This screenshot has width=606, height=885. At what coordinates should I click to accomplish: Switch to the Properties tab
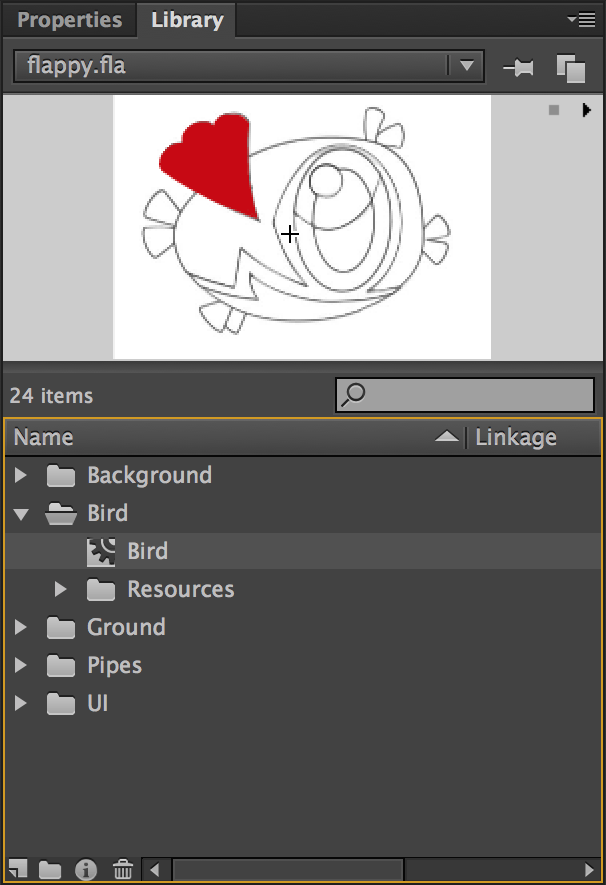(69, 19)
